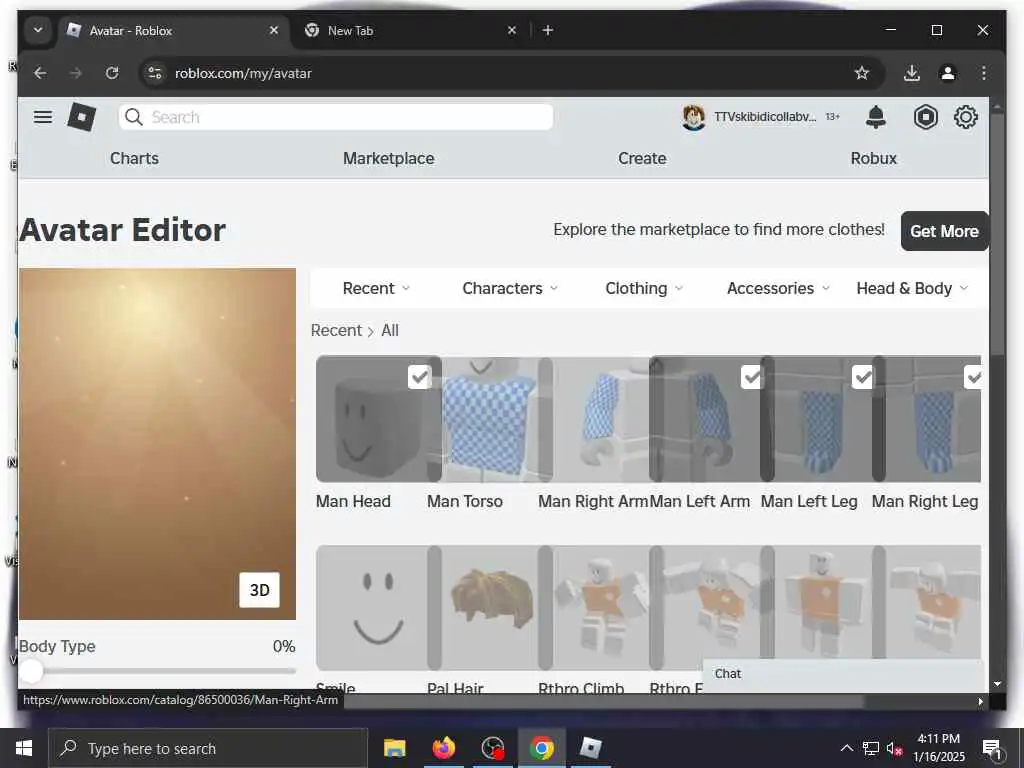Click in the Roblox search field
This screenshot has width=1024, height=768.
coord(336,117)
